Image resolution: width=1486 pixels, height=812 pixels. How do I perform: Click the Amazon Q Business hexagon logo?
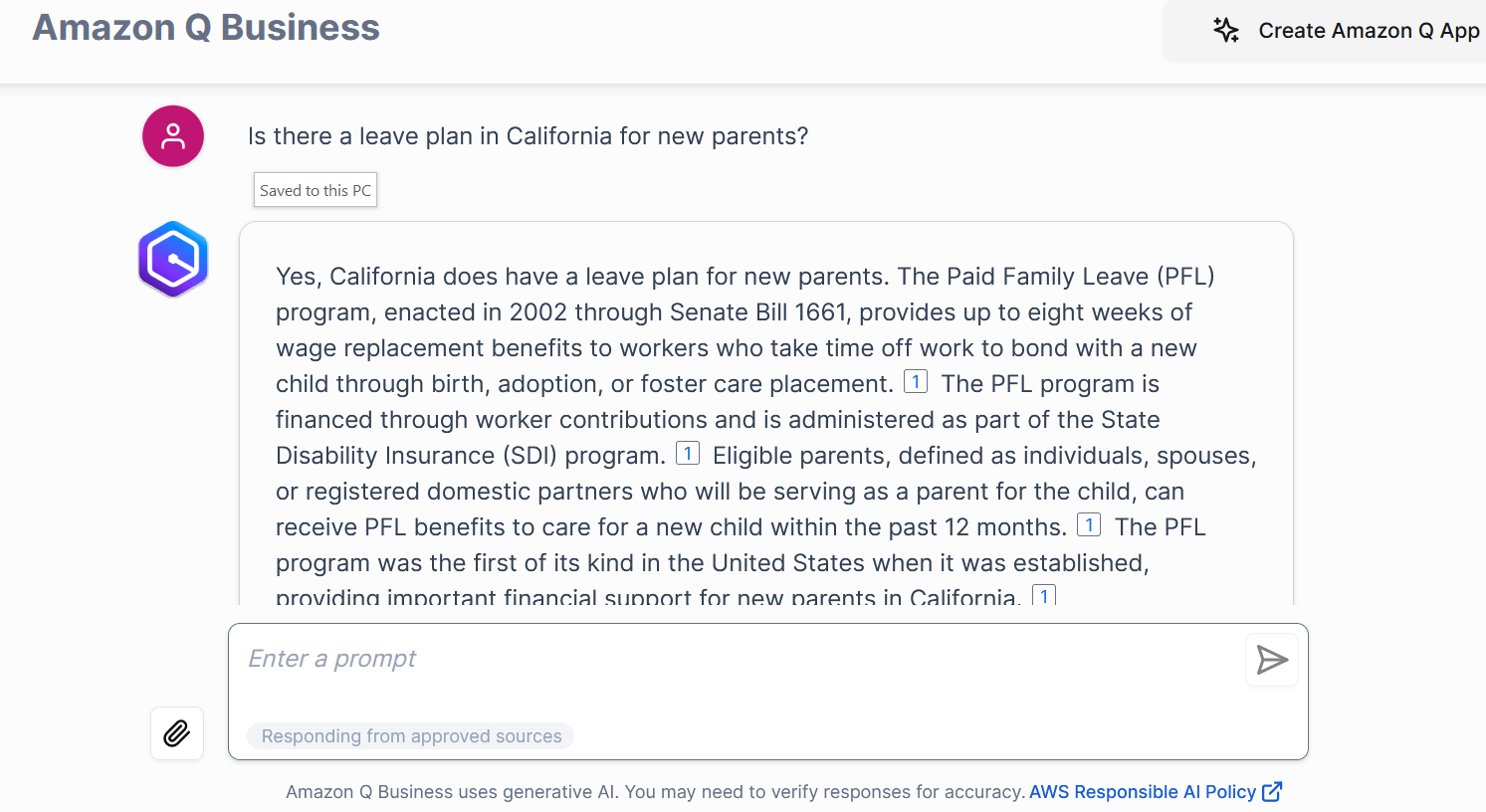[172, 259]
